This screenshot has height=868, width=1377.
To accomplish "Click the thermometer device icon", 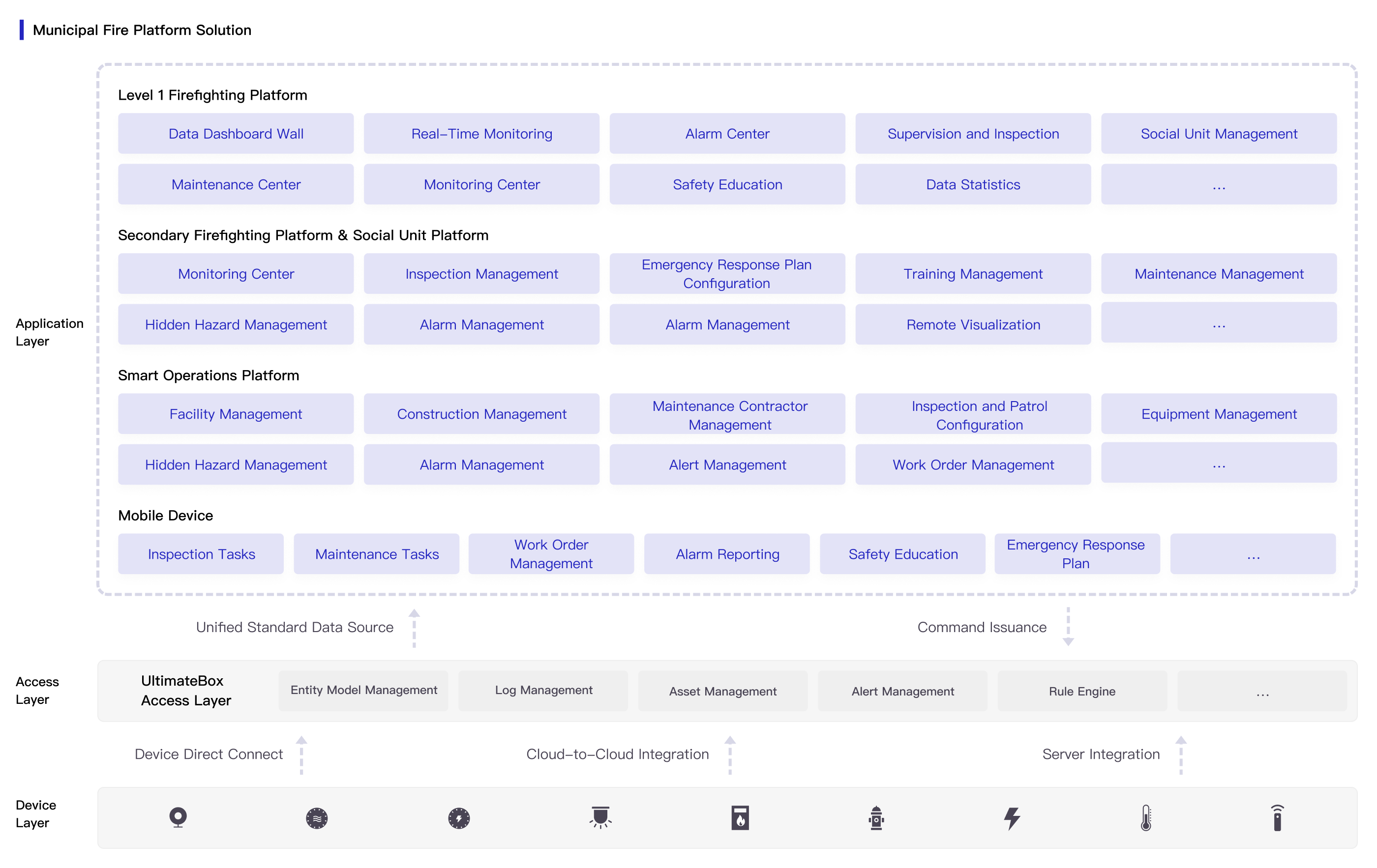I will click(1146, 818).
